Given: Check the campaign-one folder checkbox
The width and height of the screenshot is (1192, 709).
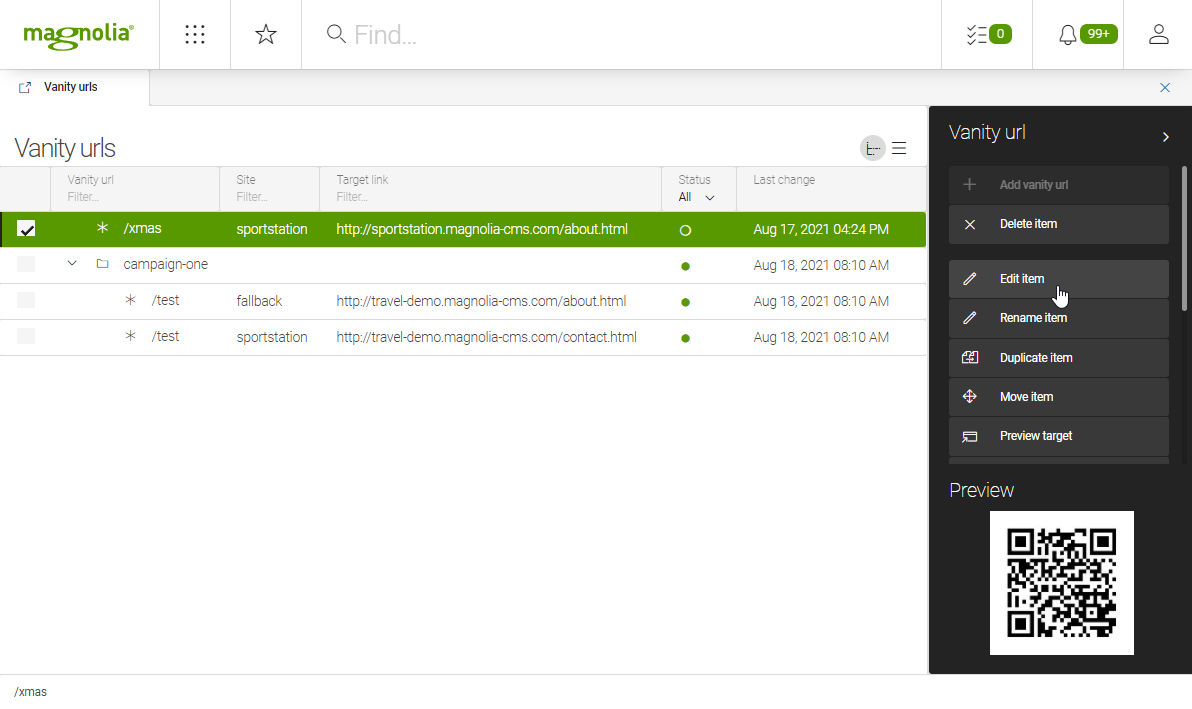Looking at the screenshot, I should [x=26, y=264].
